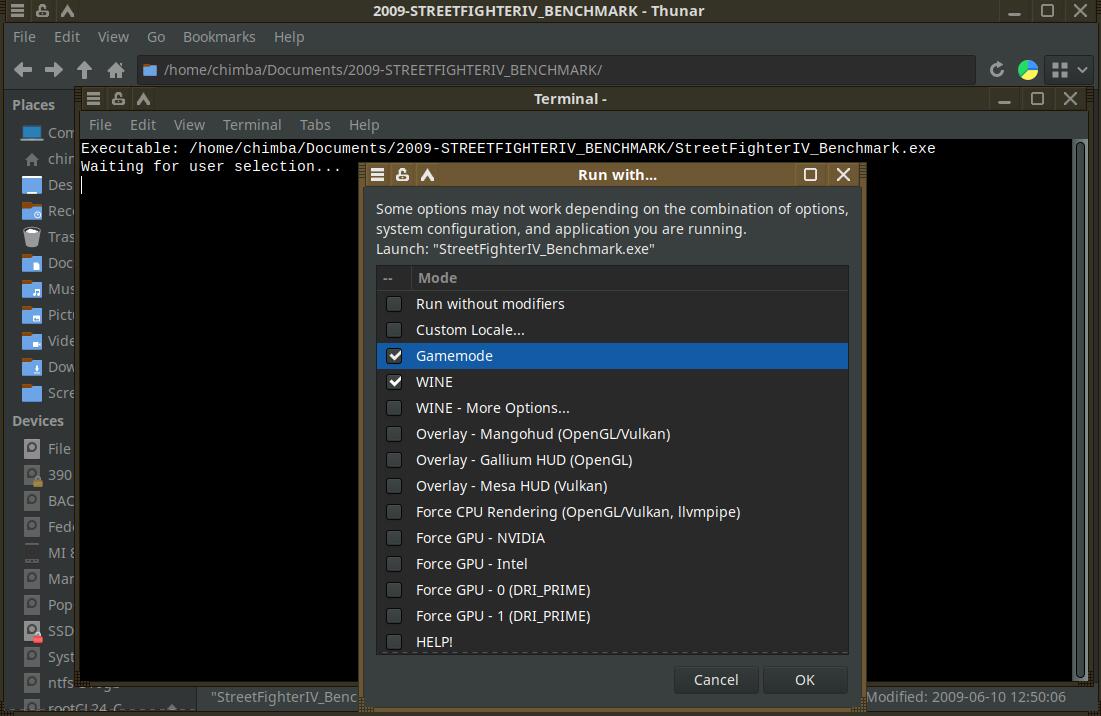The image size is (1101, 716).
Task: Open Terminal Tabs menu
Action: coord(315,124)
